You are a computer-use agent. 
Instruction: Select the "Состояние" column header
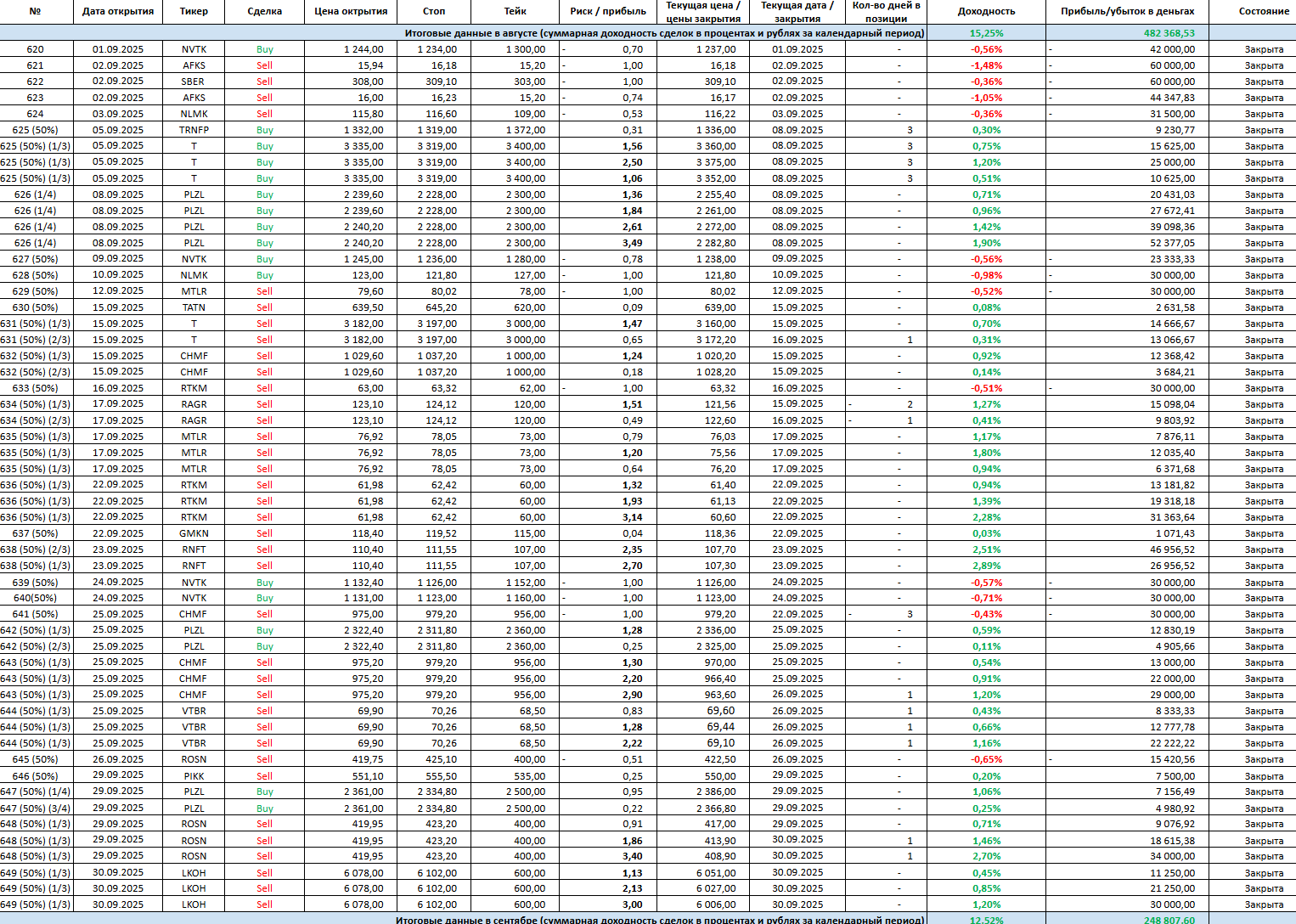click(1264, 12)
